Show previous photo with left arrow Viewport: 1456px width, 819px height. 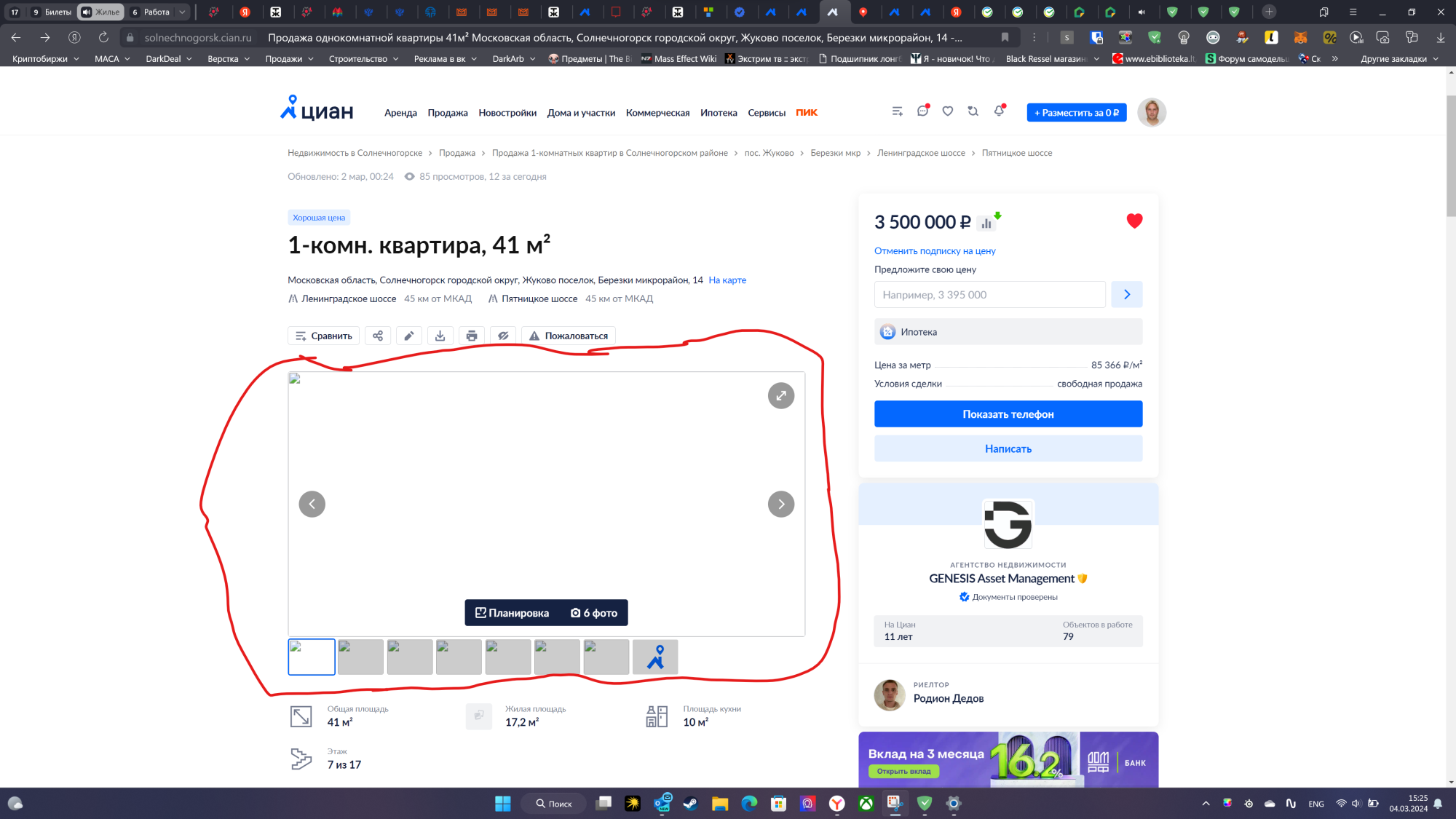pos(312,504)
